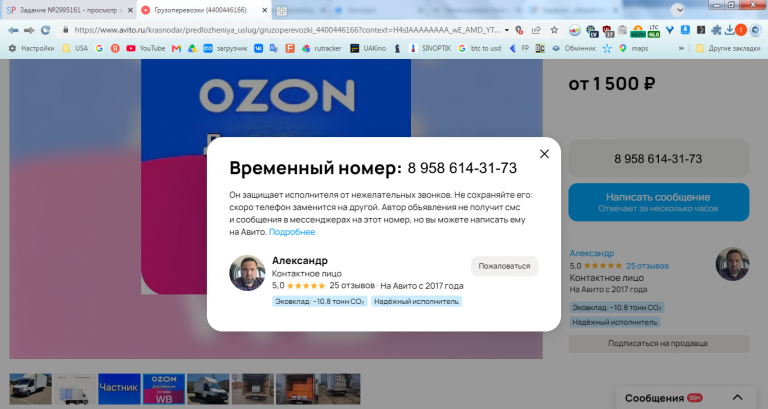
Task: Open the Google Drive bookmark icon
Action: click(192, 48)
